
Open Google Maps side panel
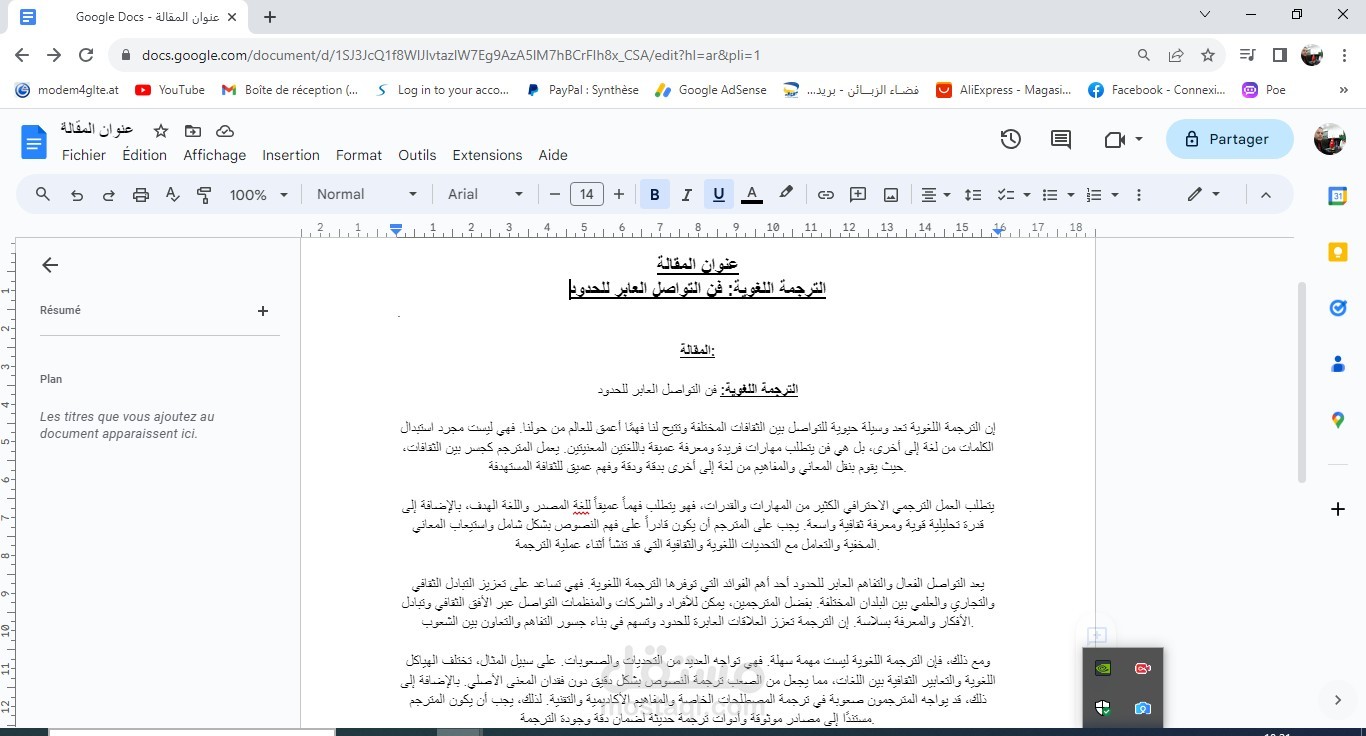click(1338, 420)
